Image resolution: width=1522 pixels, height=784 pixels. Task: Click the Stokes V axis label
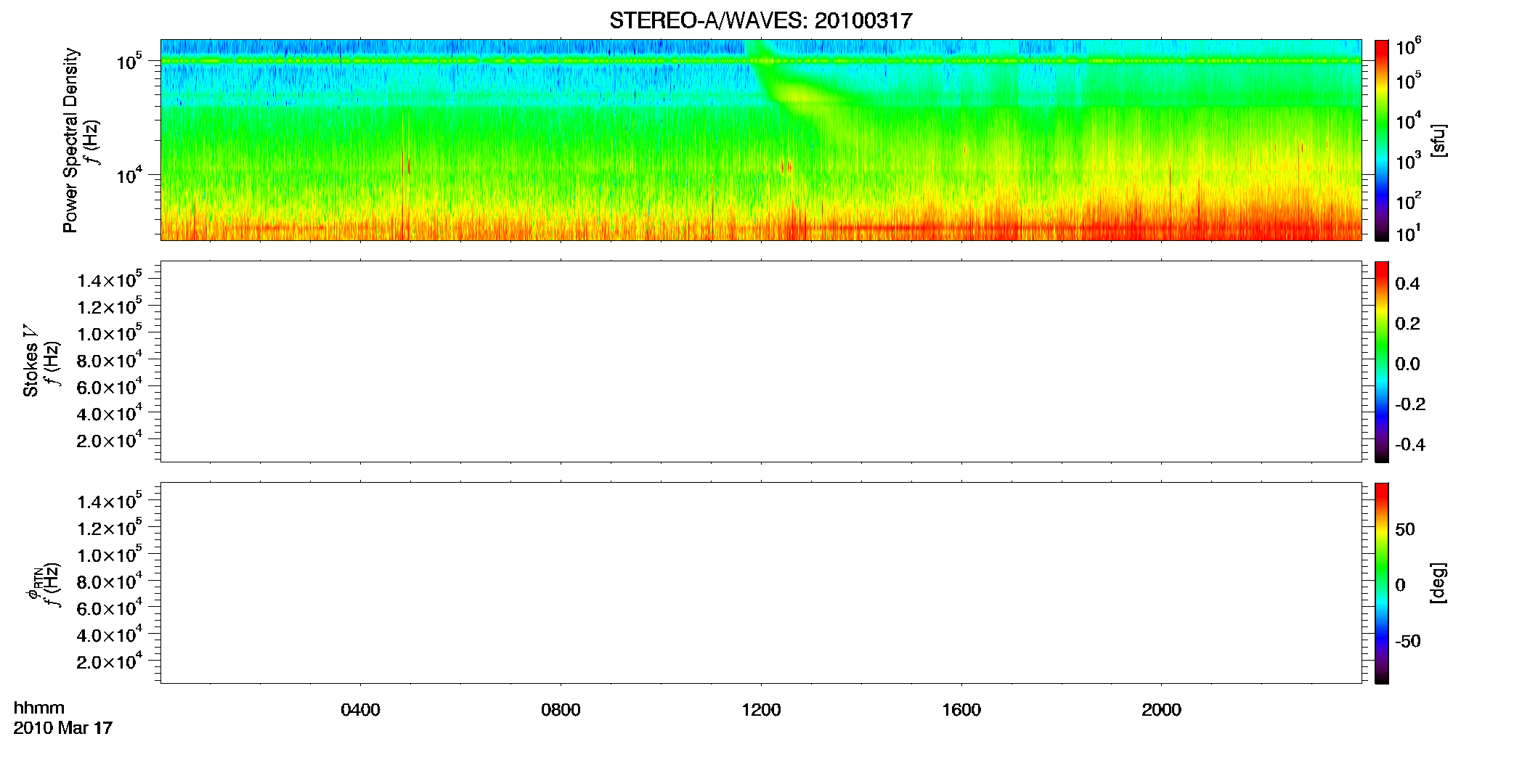(30, 361)
